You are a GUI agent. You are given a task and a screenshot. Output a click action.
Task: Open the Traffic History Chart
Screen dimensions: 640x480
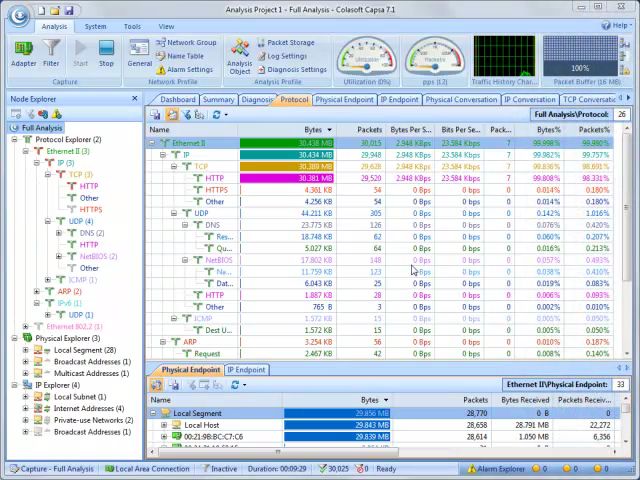[x=504, y=56]
